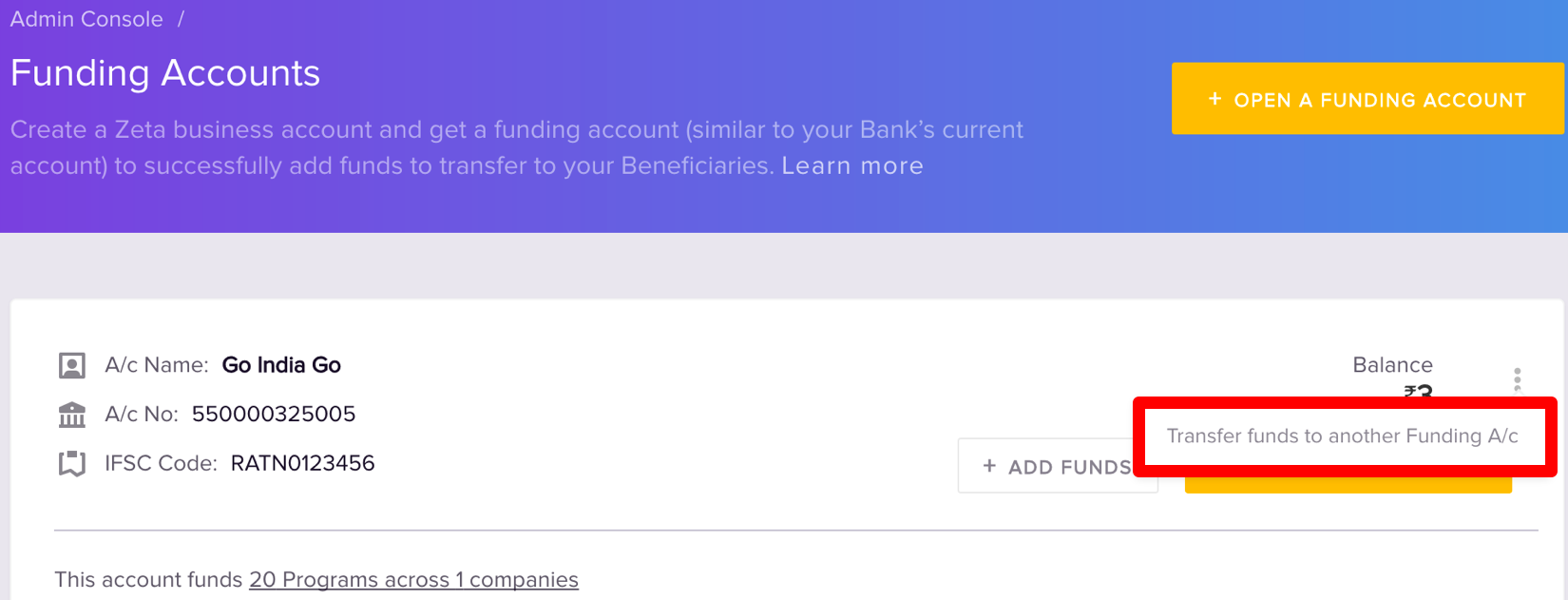Click the plus icon in Add Funds
This screenshot has width=1568, height=600.
pyautogui.click(x=989, y=466)
